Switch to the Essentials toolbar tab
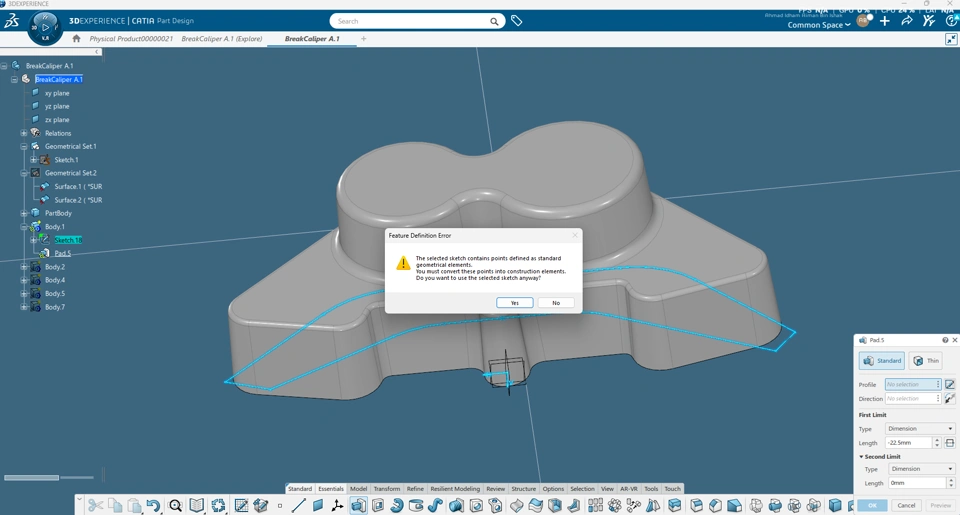 (331, 489)
